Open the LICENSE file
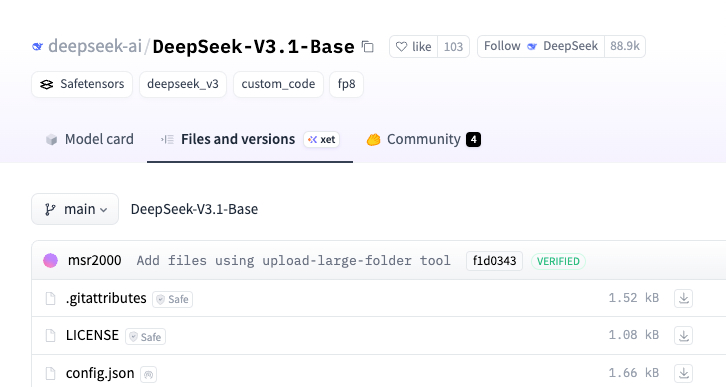 [92, 335]
